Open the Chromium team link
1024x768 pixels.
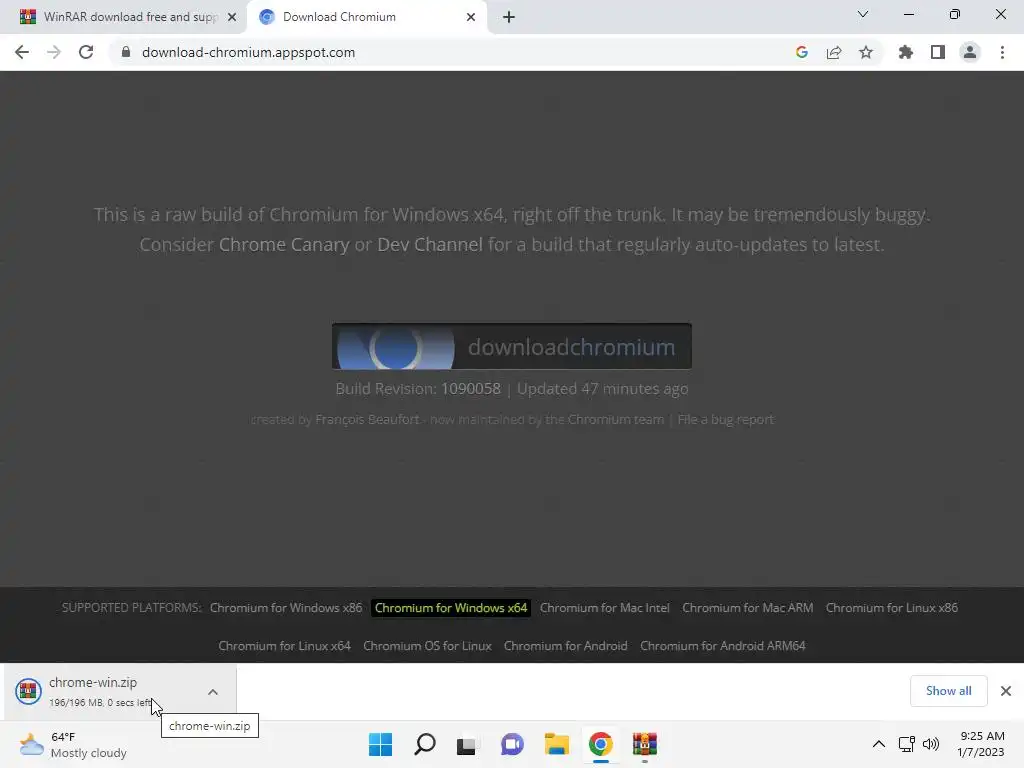(x=616, y=419)
